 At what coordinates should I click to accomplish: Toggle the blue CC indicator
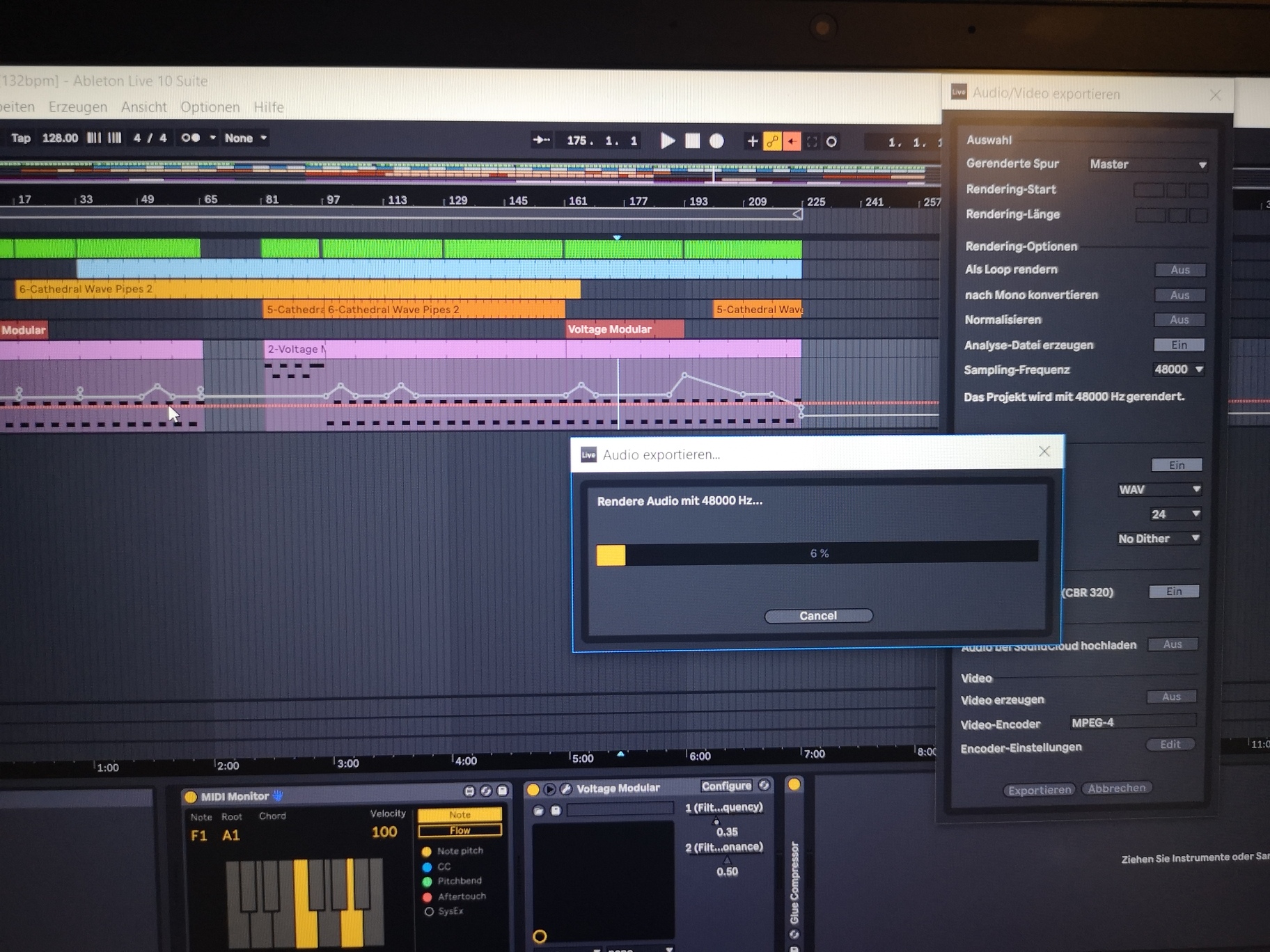pyautogui.click(x=428, y=867)
